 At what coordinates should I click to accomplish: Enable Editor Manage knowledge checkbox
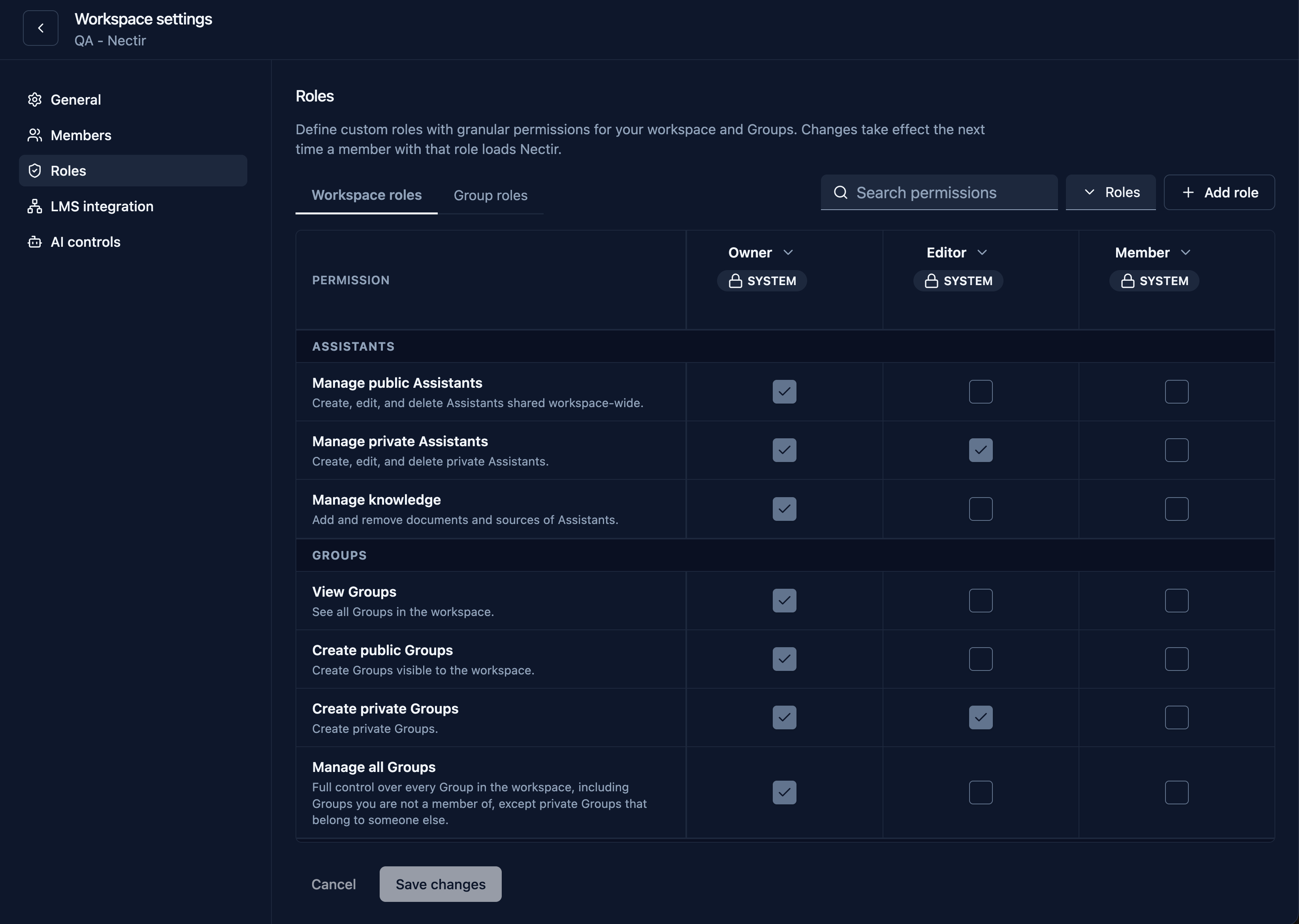point(981,509)
